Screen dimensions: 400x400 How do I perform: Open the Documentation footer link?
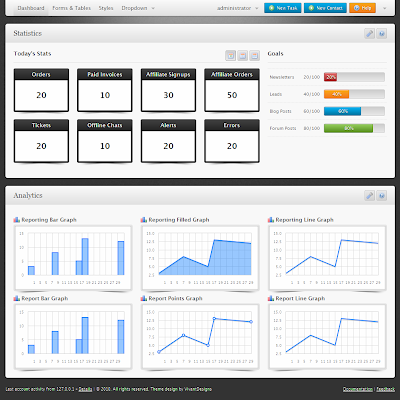(x=358, y=389)
